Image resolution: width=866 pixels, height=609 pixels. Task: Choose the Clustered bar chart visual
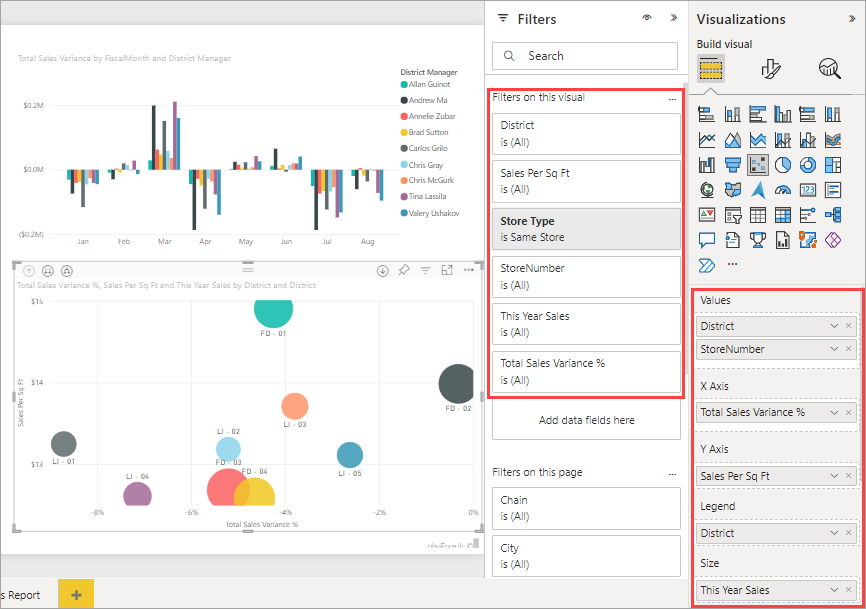click(x=758, y=114)
